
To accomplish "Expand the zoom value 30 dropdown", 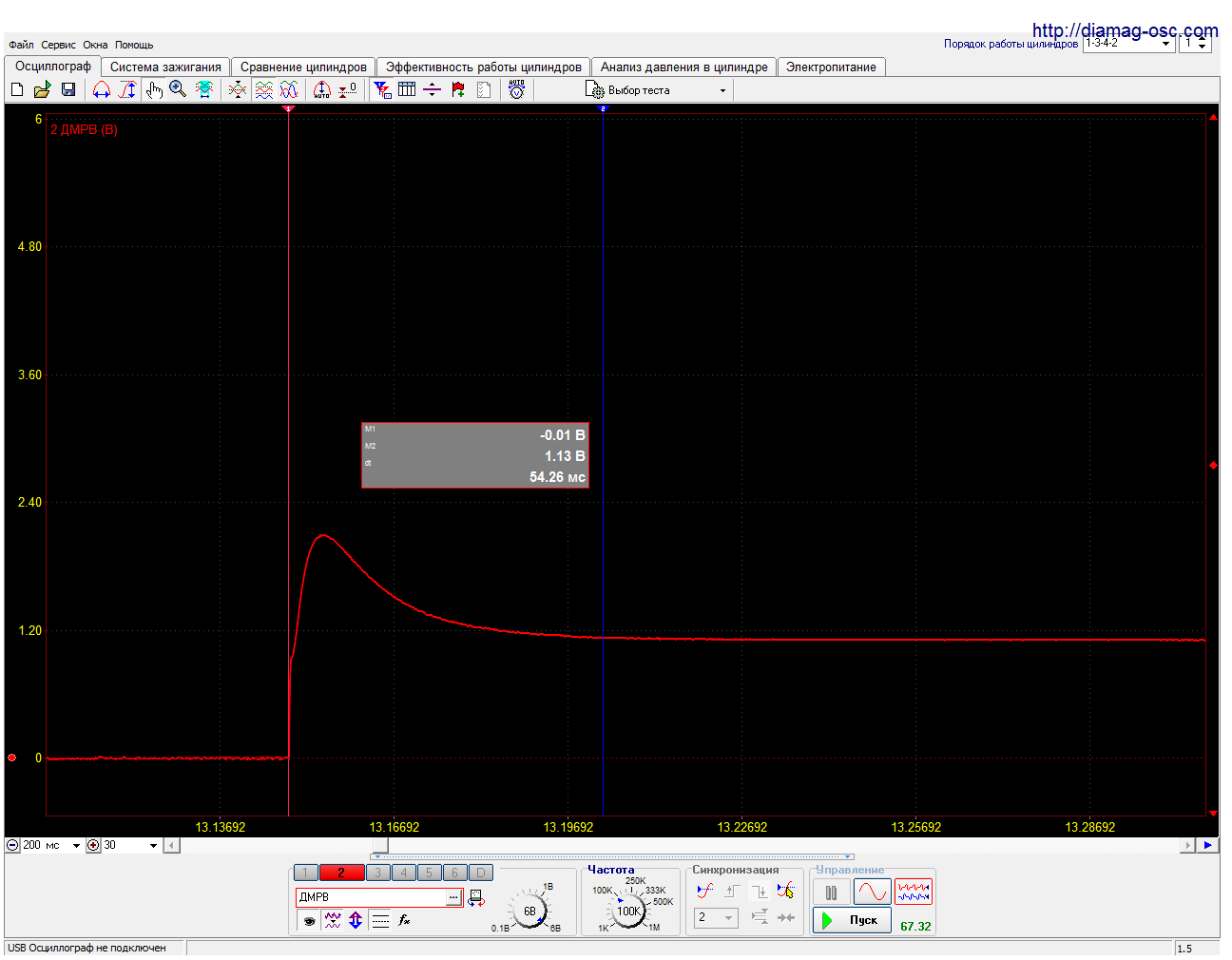I will pos(153,845).
